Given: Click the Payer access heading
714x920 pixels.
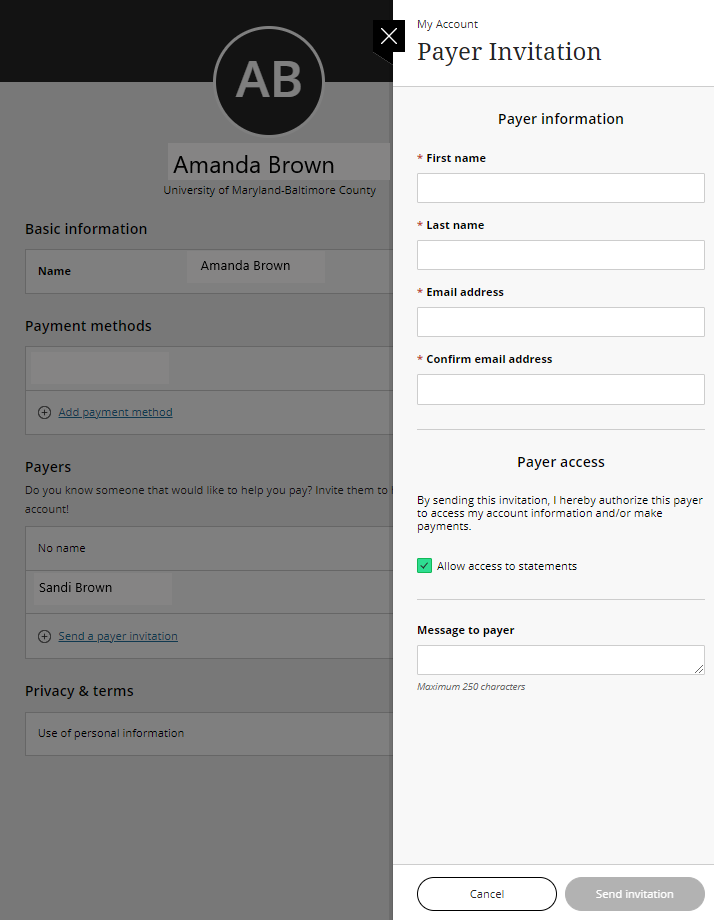Looking at the screenshot, I should coord(560,462).
